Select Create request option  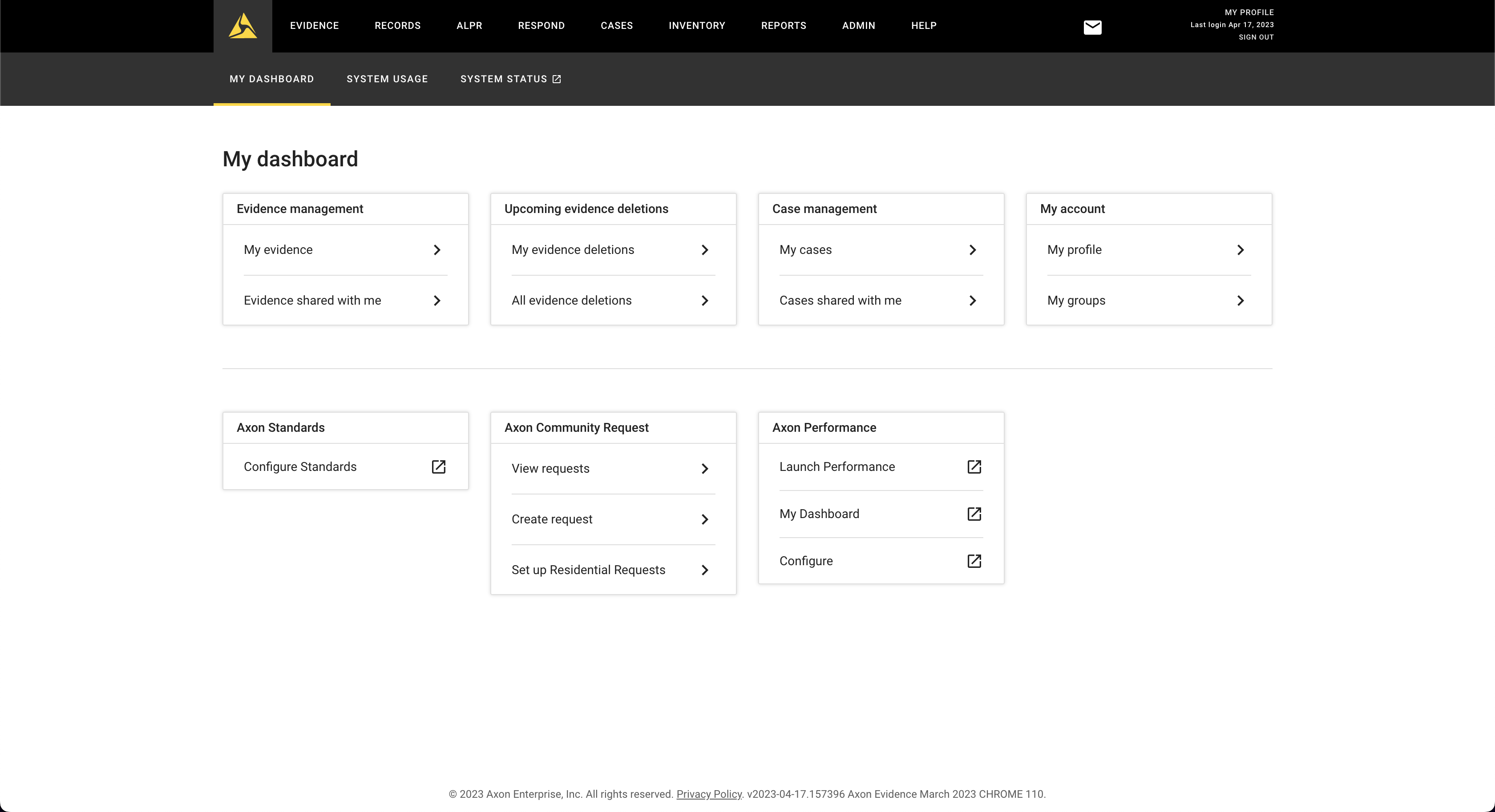coord(552,519)
